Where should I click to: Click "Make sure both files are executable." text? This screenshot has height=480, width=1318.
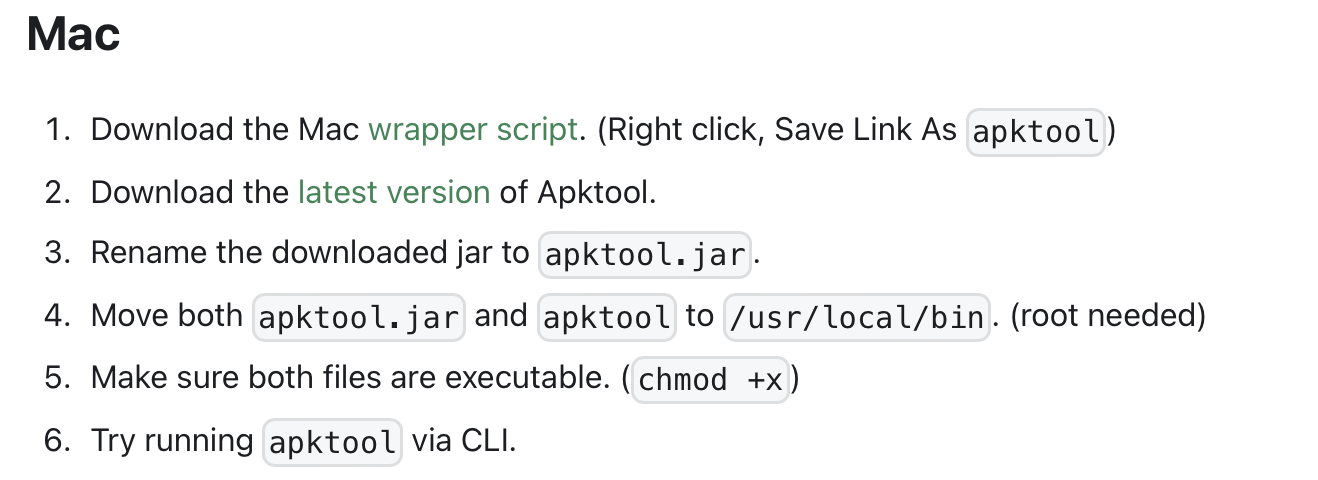pyautogui.click(x=351, y=378)
